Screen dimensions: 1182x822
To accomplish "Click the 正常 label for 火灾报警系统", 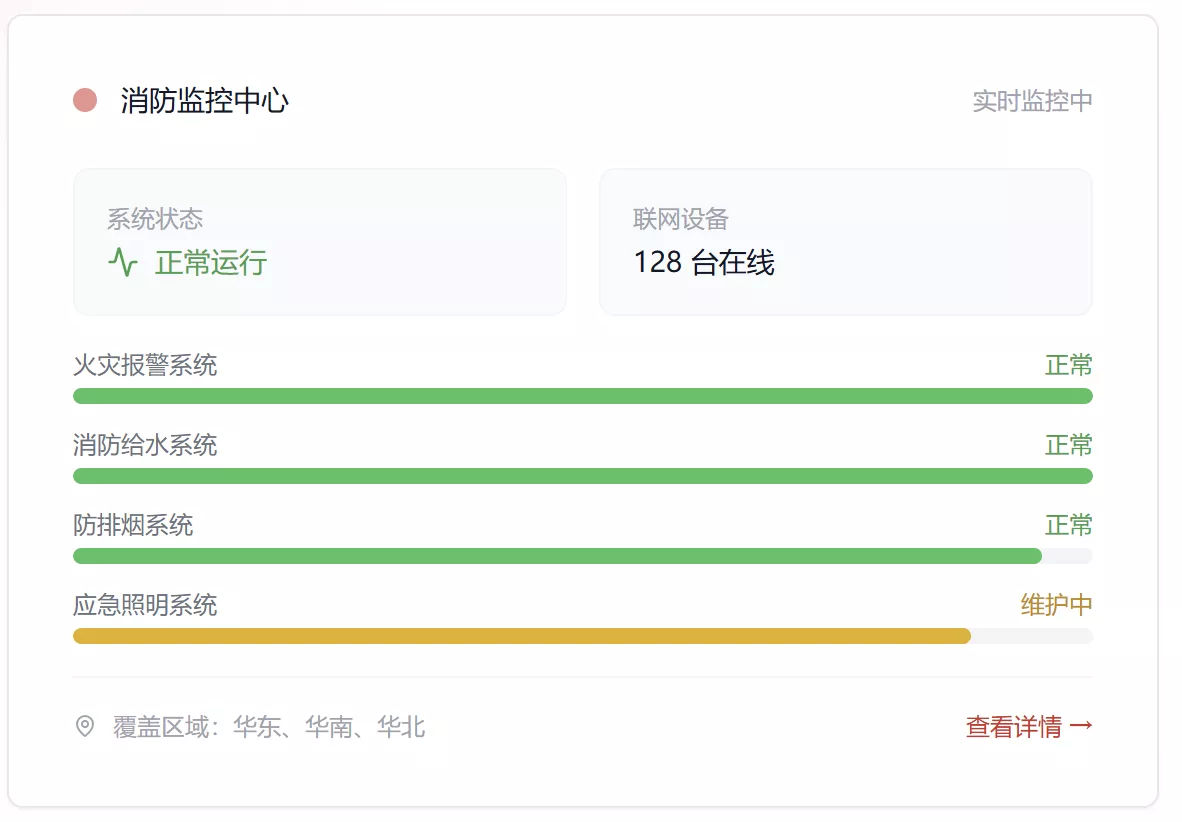I will click(x=1068, y=365).
